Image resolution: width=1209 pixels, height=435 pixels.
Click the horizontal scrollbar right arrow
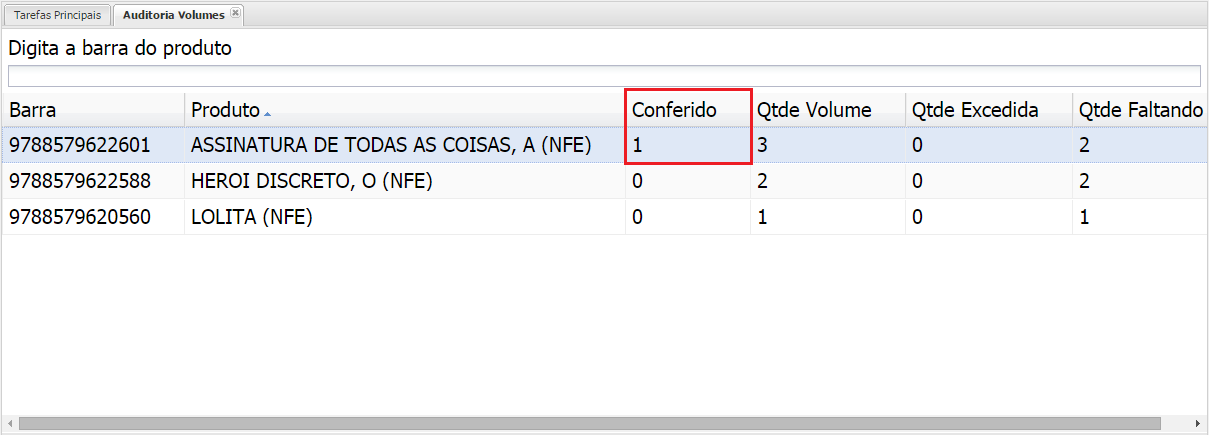1199,424
